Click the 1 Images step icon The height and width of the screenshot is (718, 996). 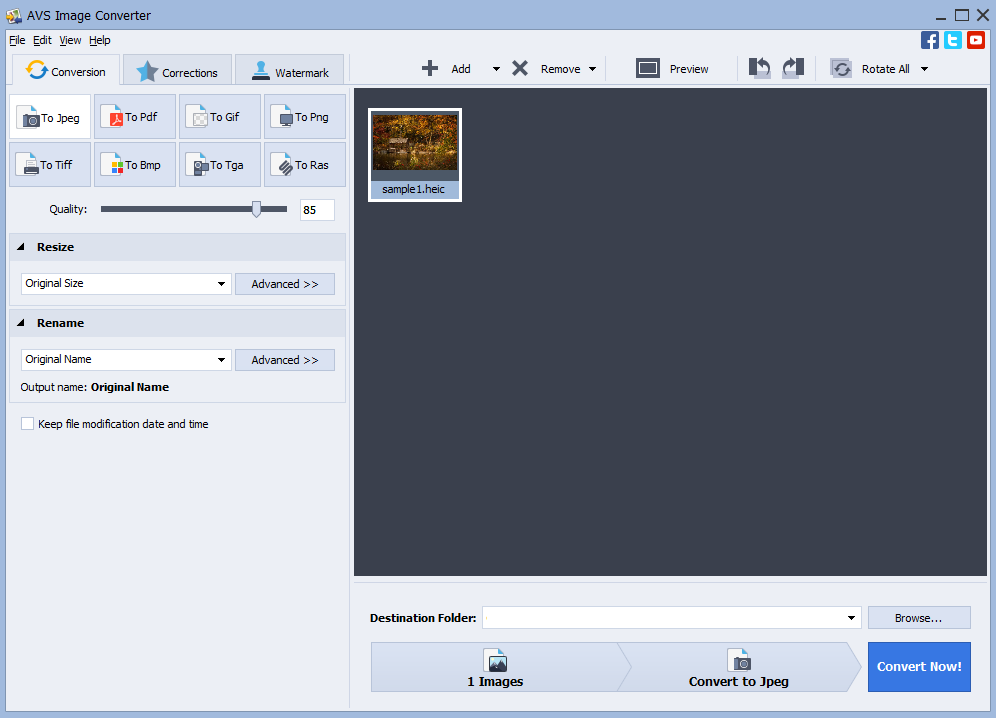(495, 661)
